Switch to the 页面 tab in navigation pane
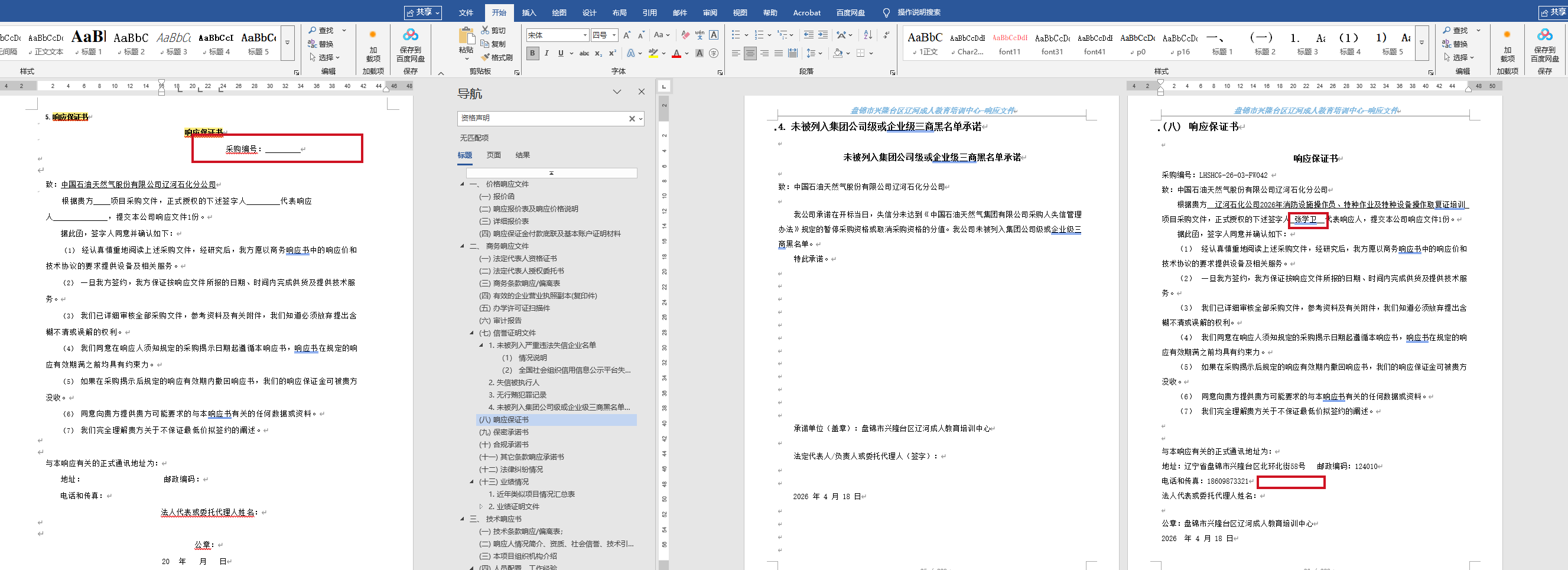This screenshot has height=570, width=1568. click(494, 155)
